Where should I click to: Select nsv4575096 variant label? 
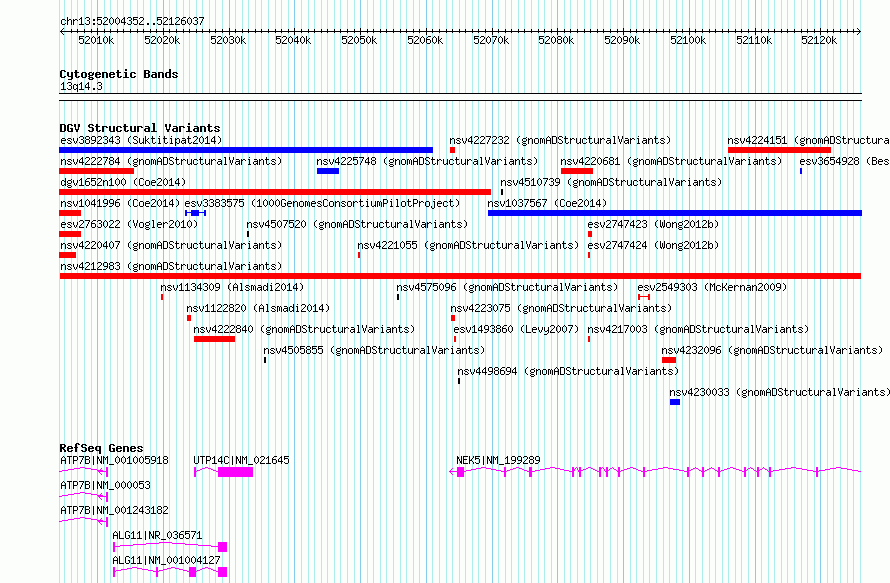click(x=507, y=287)
